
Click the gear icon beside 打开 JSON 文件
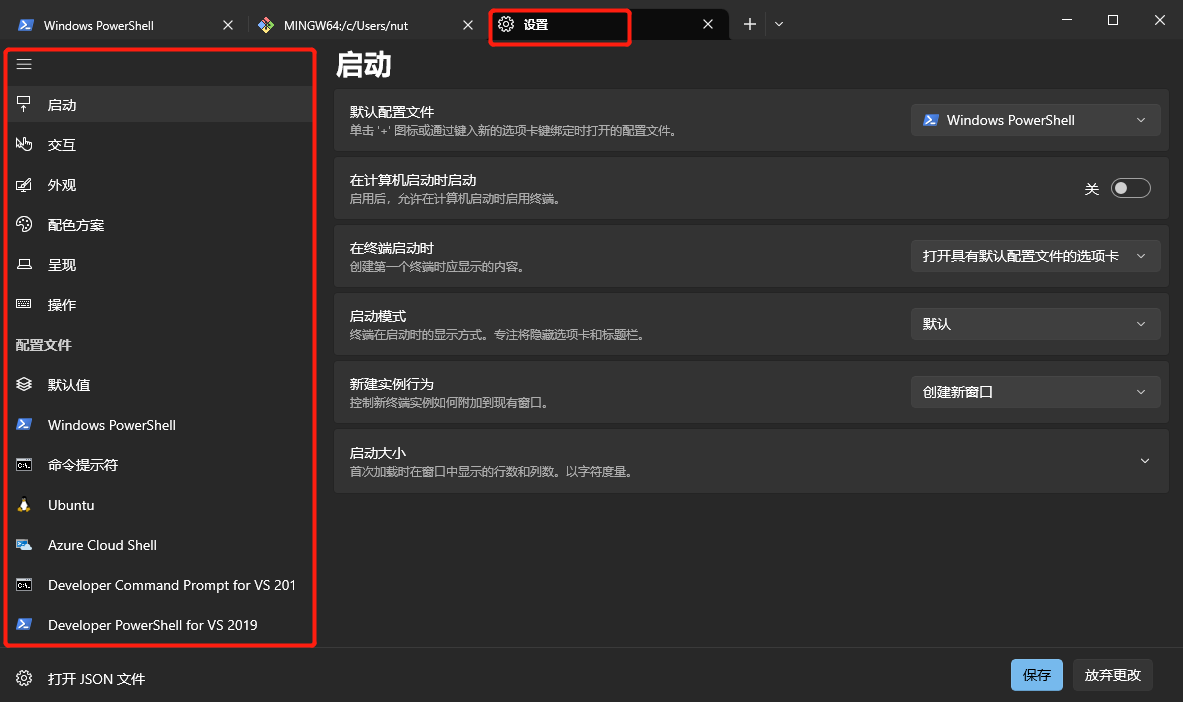(x=24, y=678)
